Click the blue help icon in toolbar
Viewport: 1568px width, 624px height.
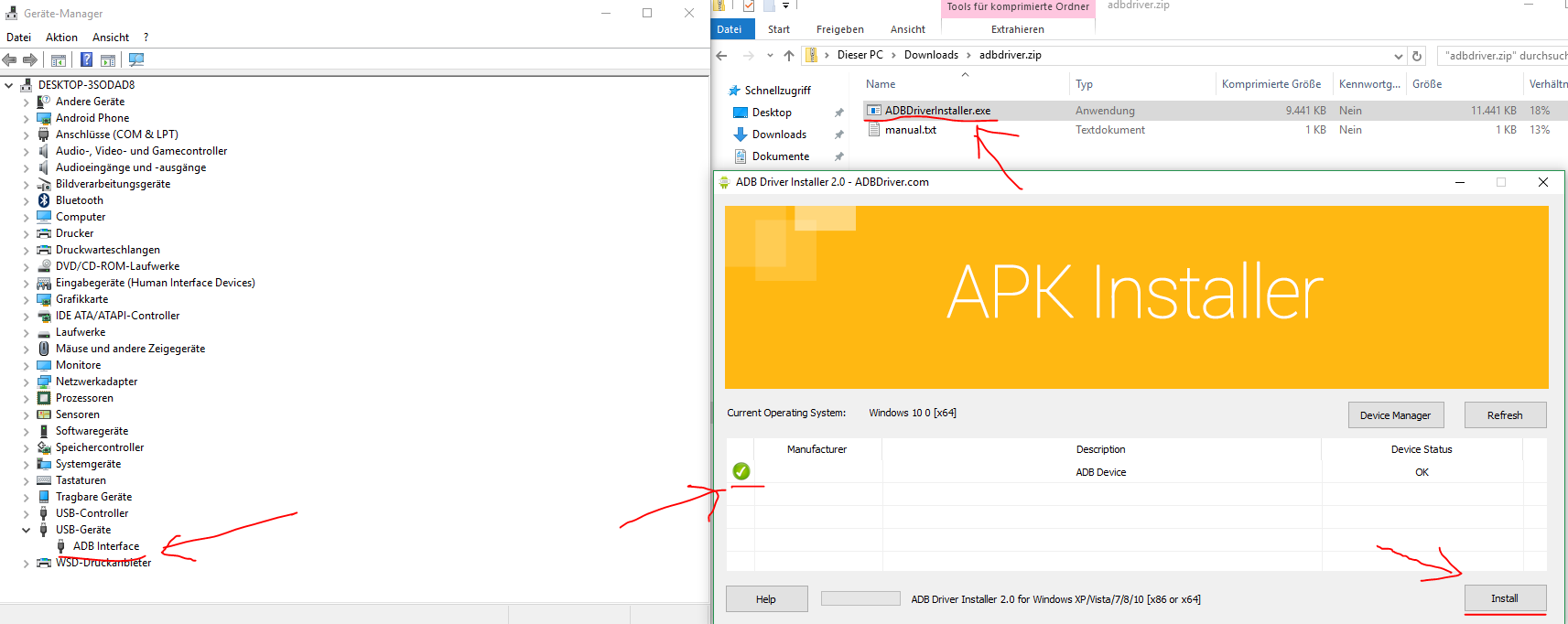pyautogui.click(x=86, y=60)
